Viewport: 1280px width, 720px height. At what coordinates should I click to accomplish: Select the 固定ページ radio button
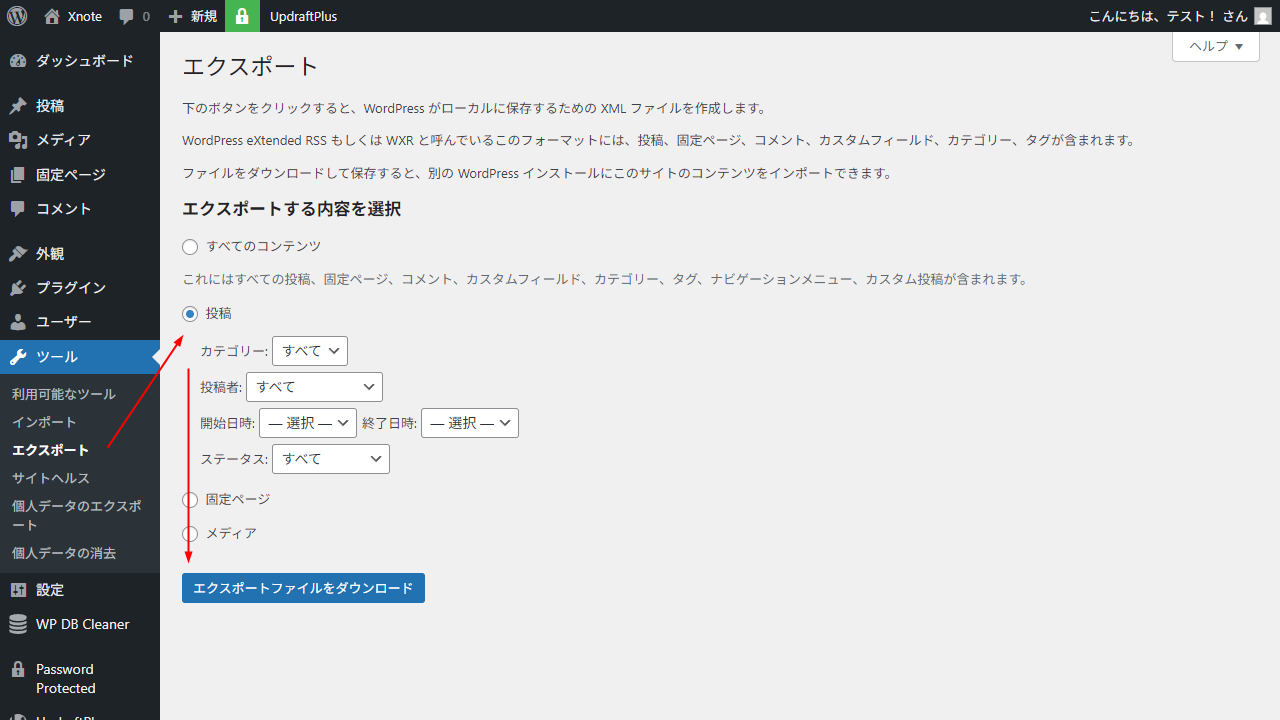click(190, 499)
